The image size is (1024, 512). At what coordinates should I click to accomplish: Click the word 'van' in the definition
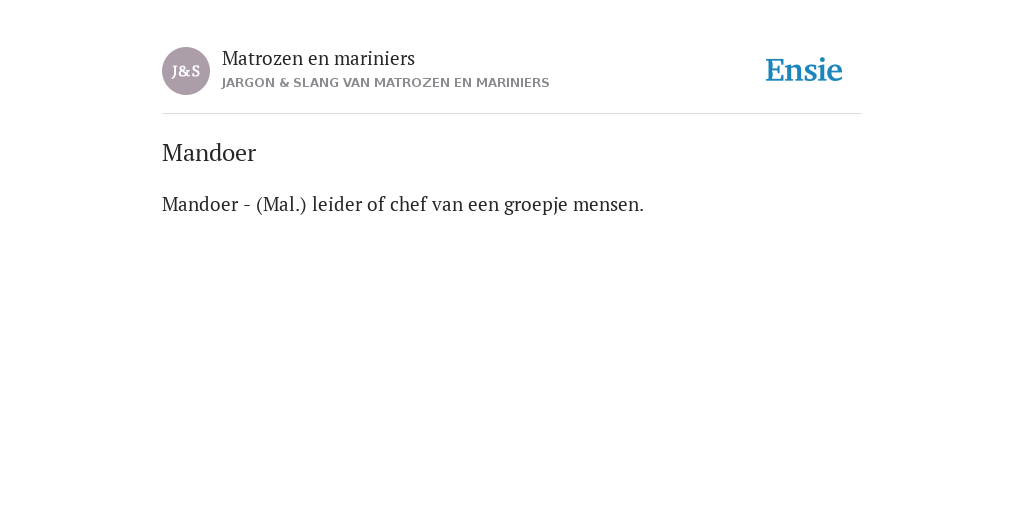[x=447, y=205]
